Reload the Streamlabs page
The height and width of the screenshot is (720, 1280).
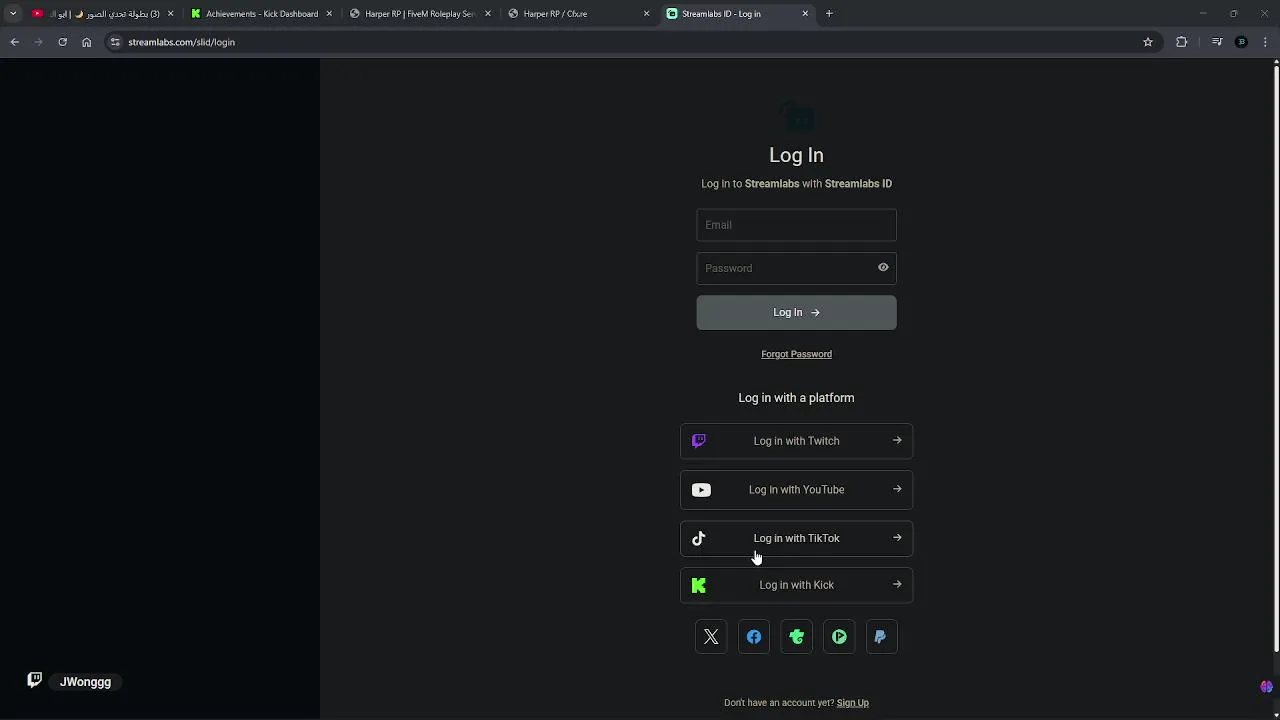[62, 42]
